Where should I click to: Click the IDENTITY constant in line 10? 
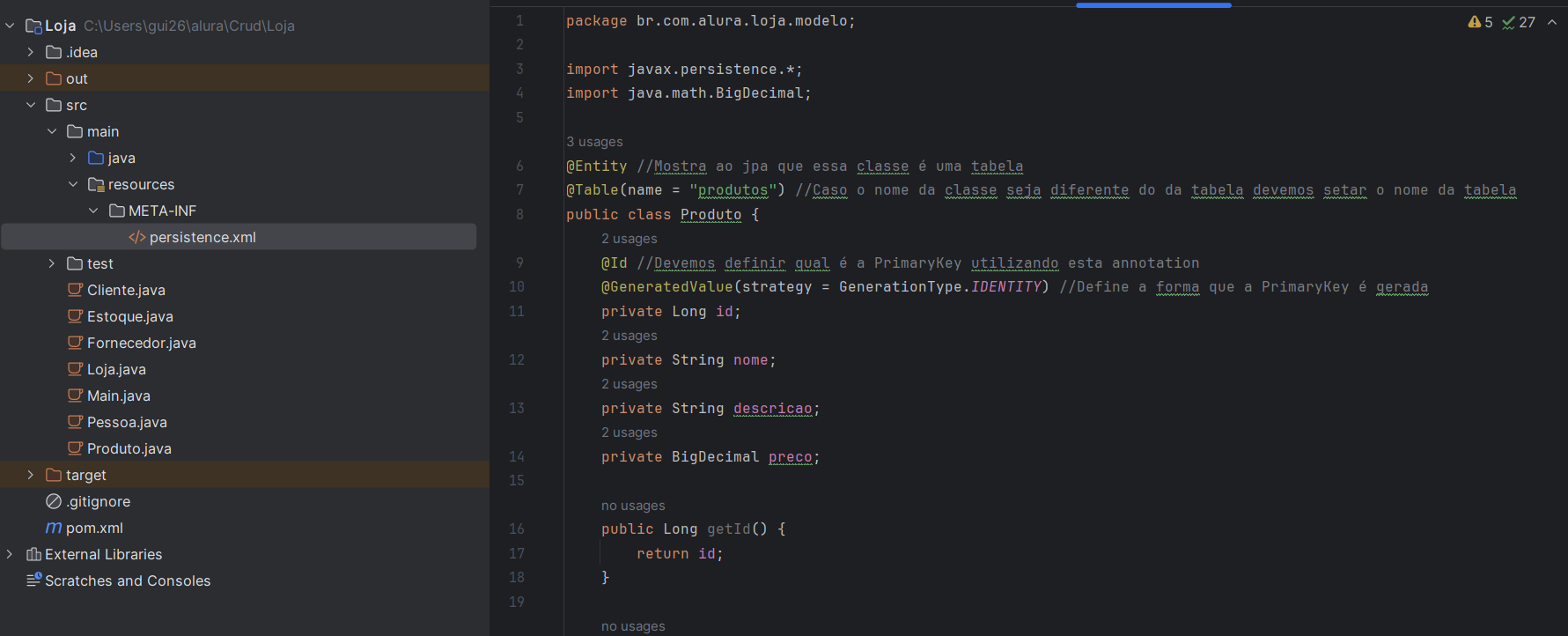[x=1006, y=287]
